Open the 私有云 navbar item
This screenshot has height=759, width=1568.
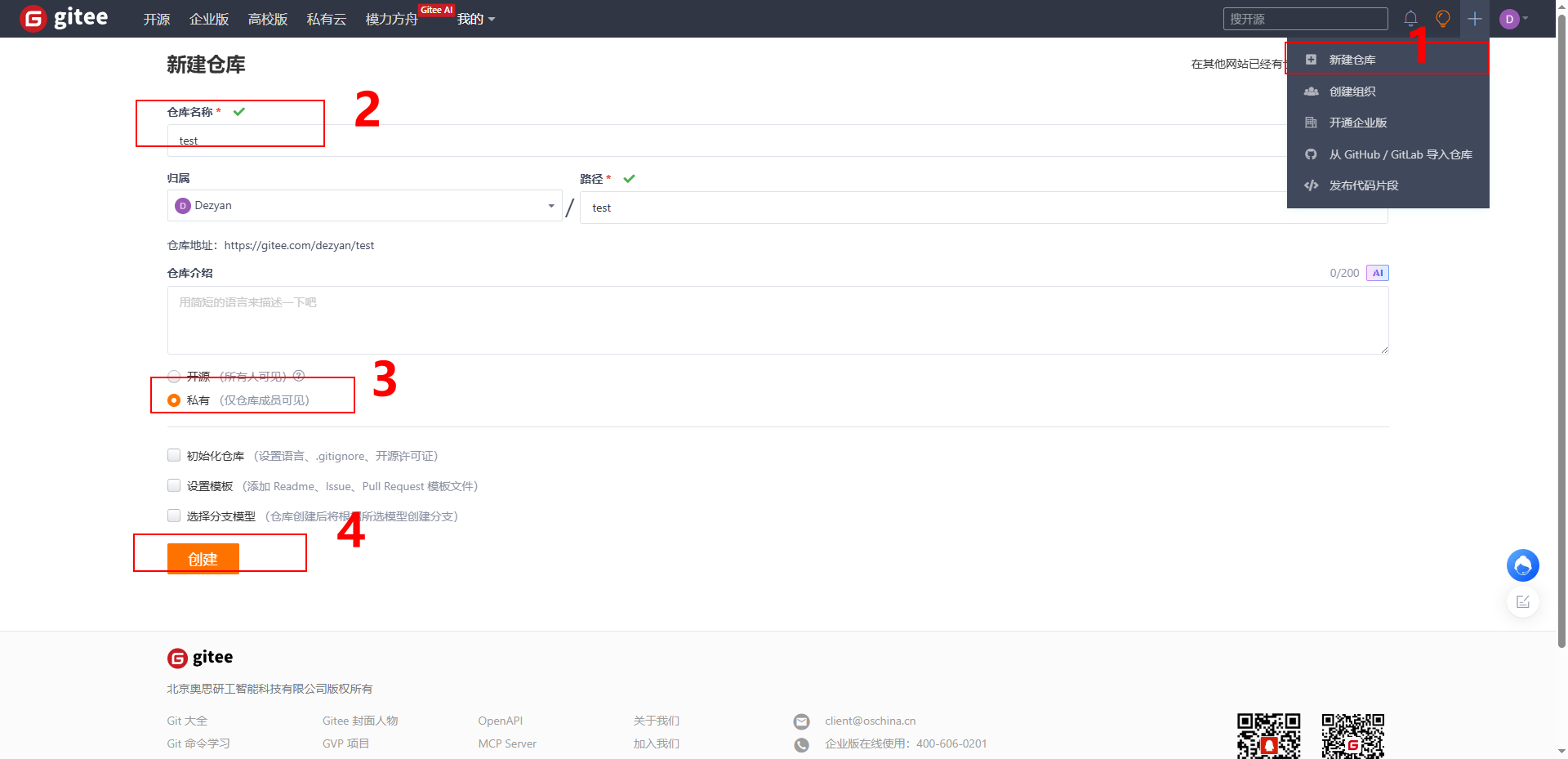pos(327,19)
